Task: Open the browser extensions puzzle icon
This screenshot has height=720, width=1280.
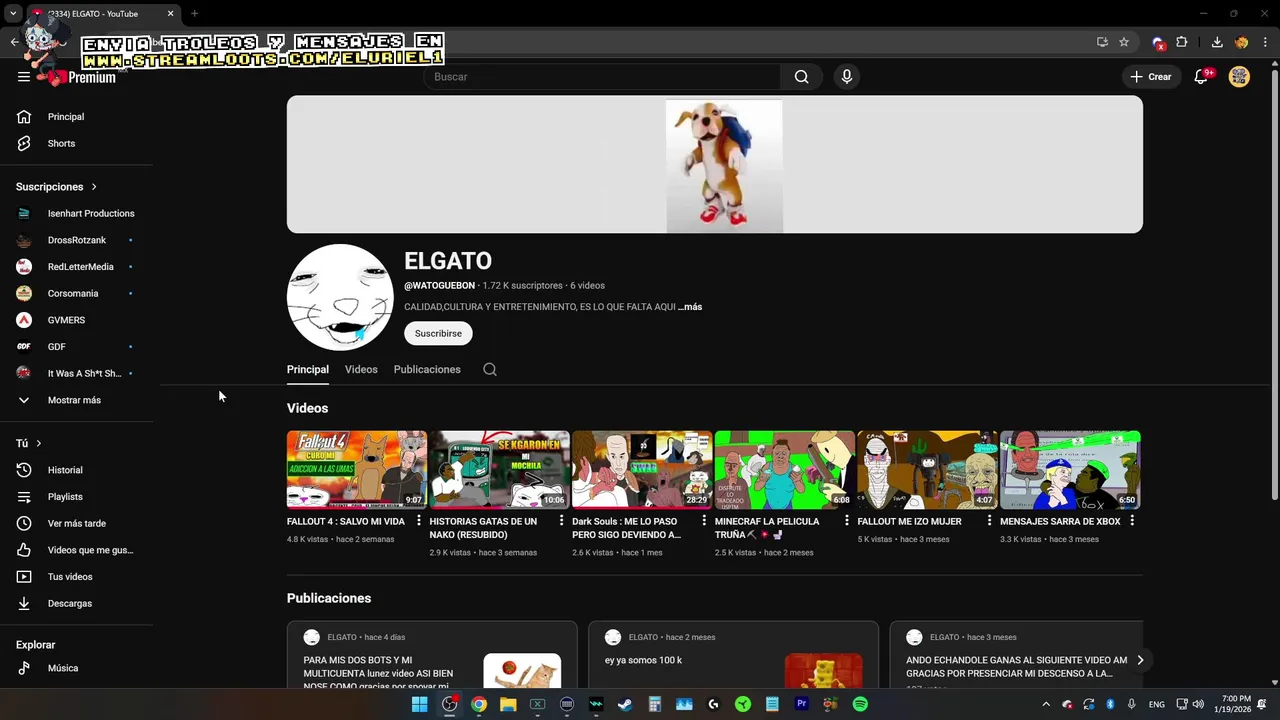Action: tap(1182, 42)
